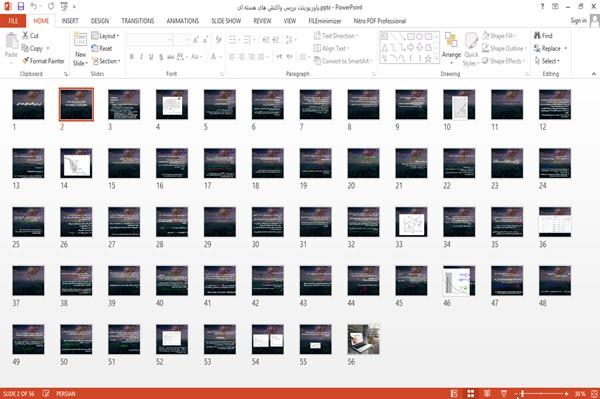600x399 pixels.
Task: Toggle Strikethrough formatting
Action: pos(171,57)
